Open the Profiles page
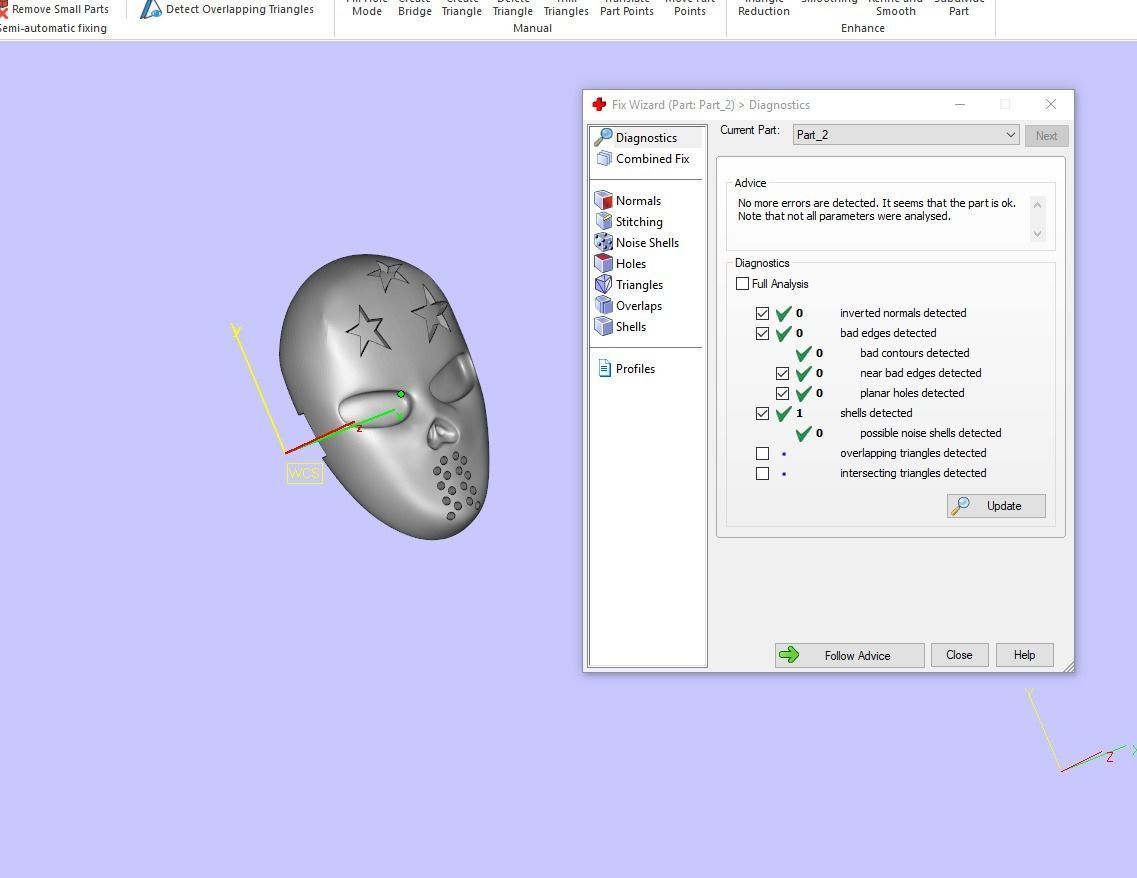 [626, 368]
